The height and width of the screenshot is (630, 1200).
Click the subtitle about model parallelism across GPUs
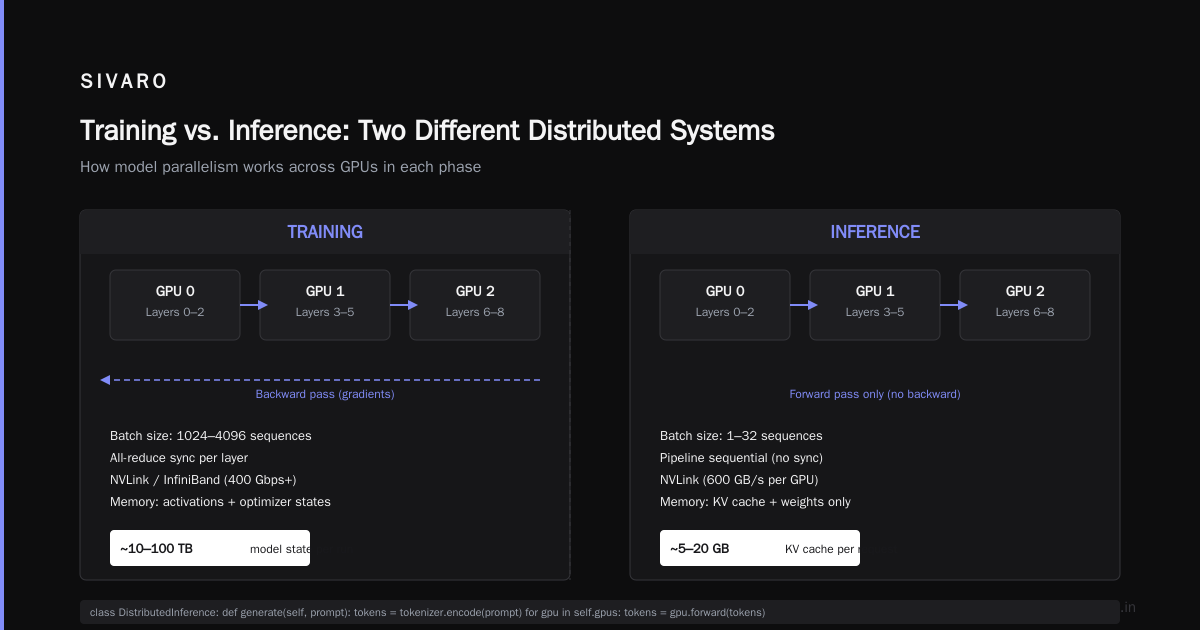[280, 167]
